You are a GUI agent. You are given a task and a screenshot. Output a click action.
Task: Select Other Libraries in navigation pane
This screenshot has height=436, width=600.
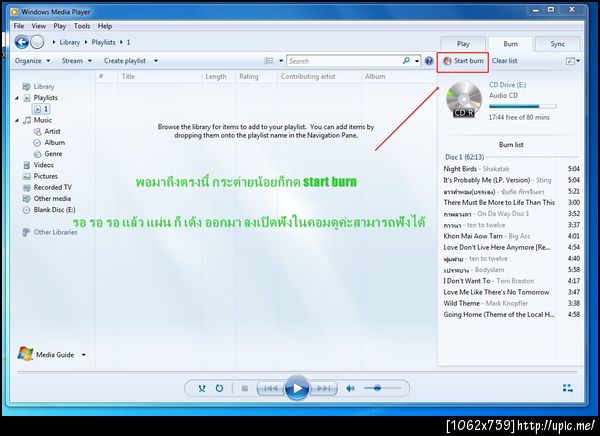50,232
